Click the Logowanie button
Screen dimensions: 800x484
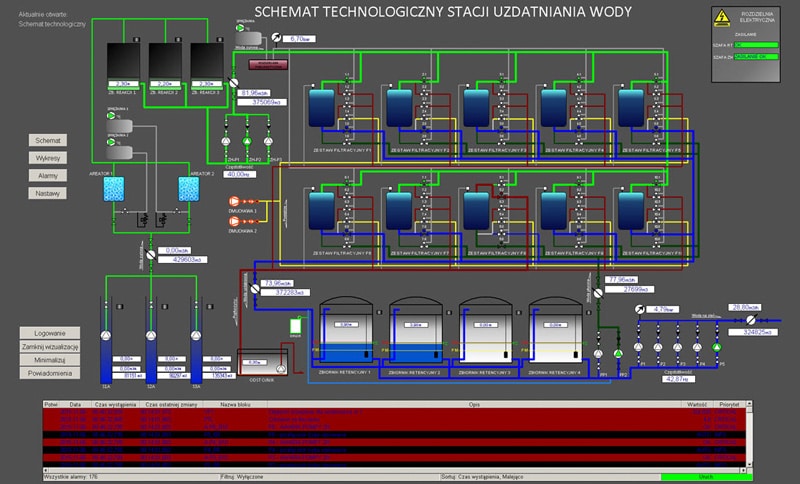coord(50,333)
